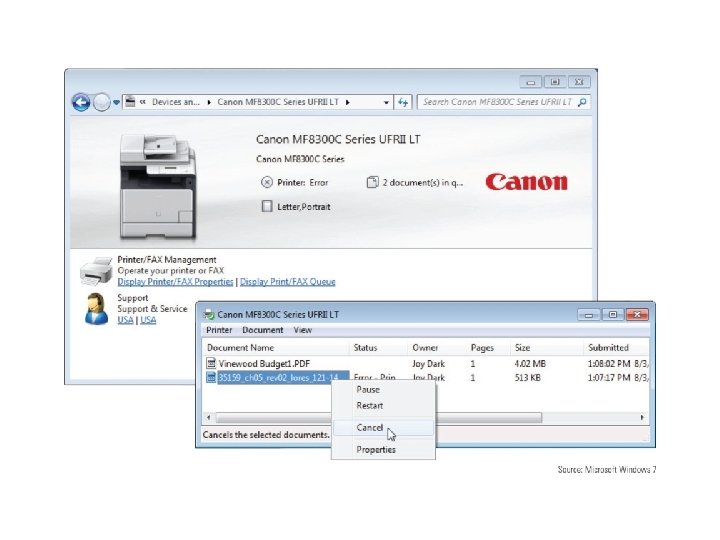The width and height of the screenshot is (720, 540).
Task: Choose Cancel from the context menu
Action: [383, 428]
